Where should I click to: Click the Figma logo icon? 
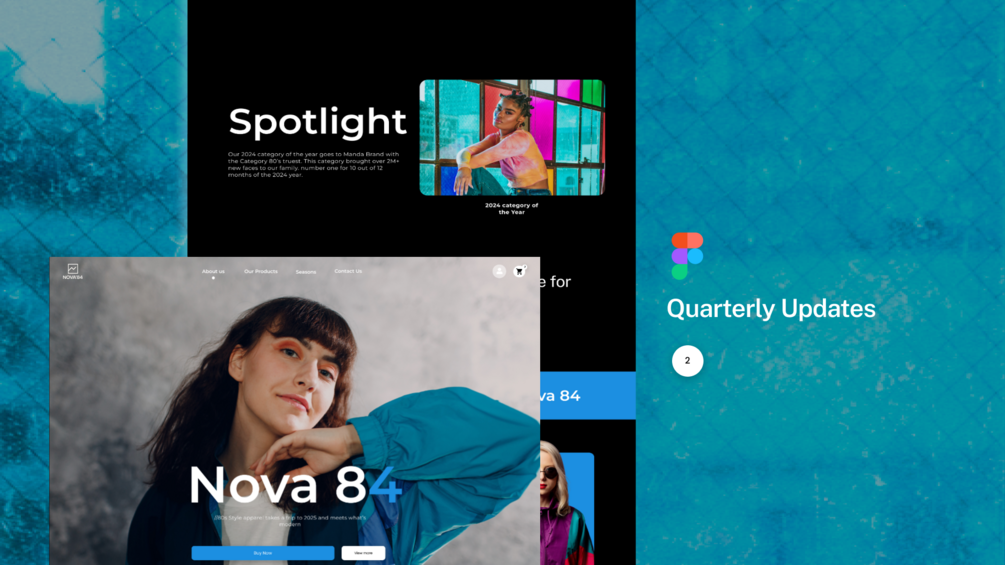click(687, 256)
